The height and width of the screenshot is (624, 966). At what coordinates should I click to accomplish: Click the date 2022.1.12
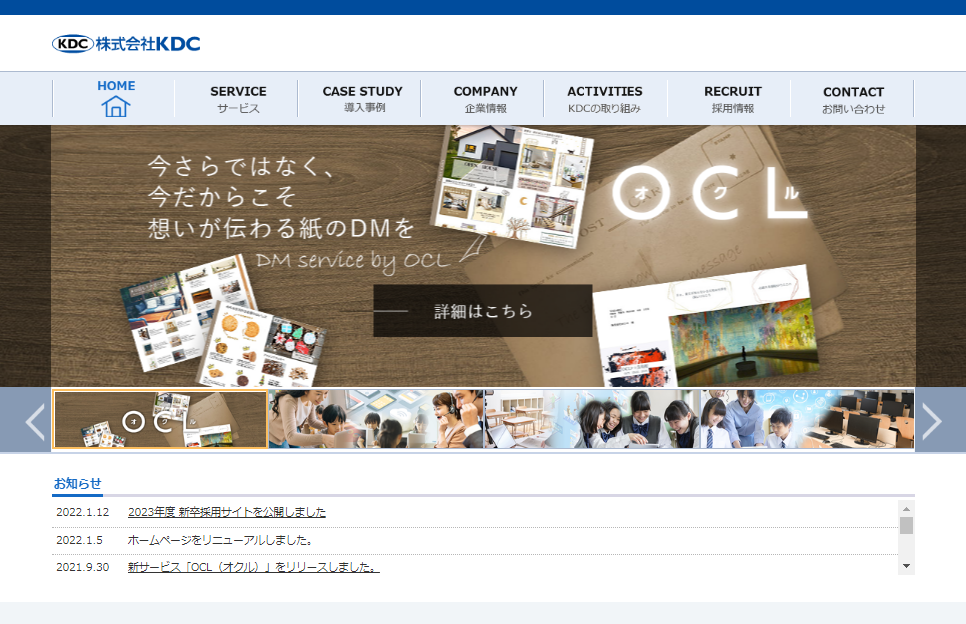tap(83, 512)
